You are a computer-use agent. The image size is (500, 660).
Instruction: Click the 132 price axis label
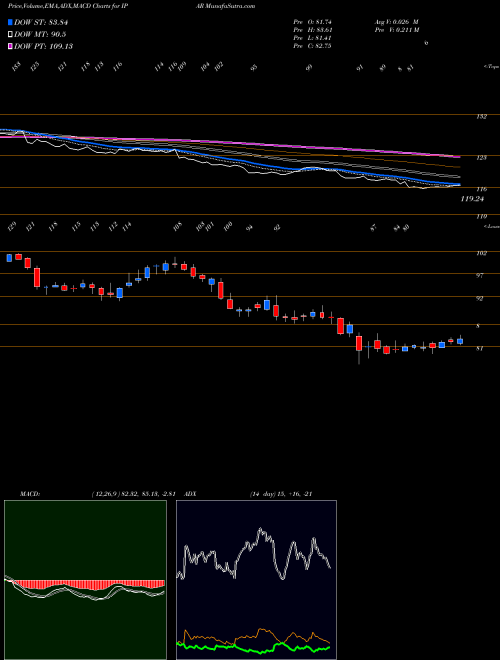pyautogui.click(x=481, y=117)
